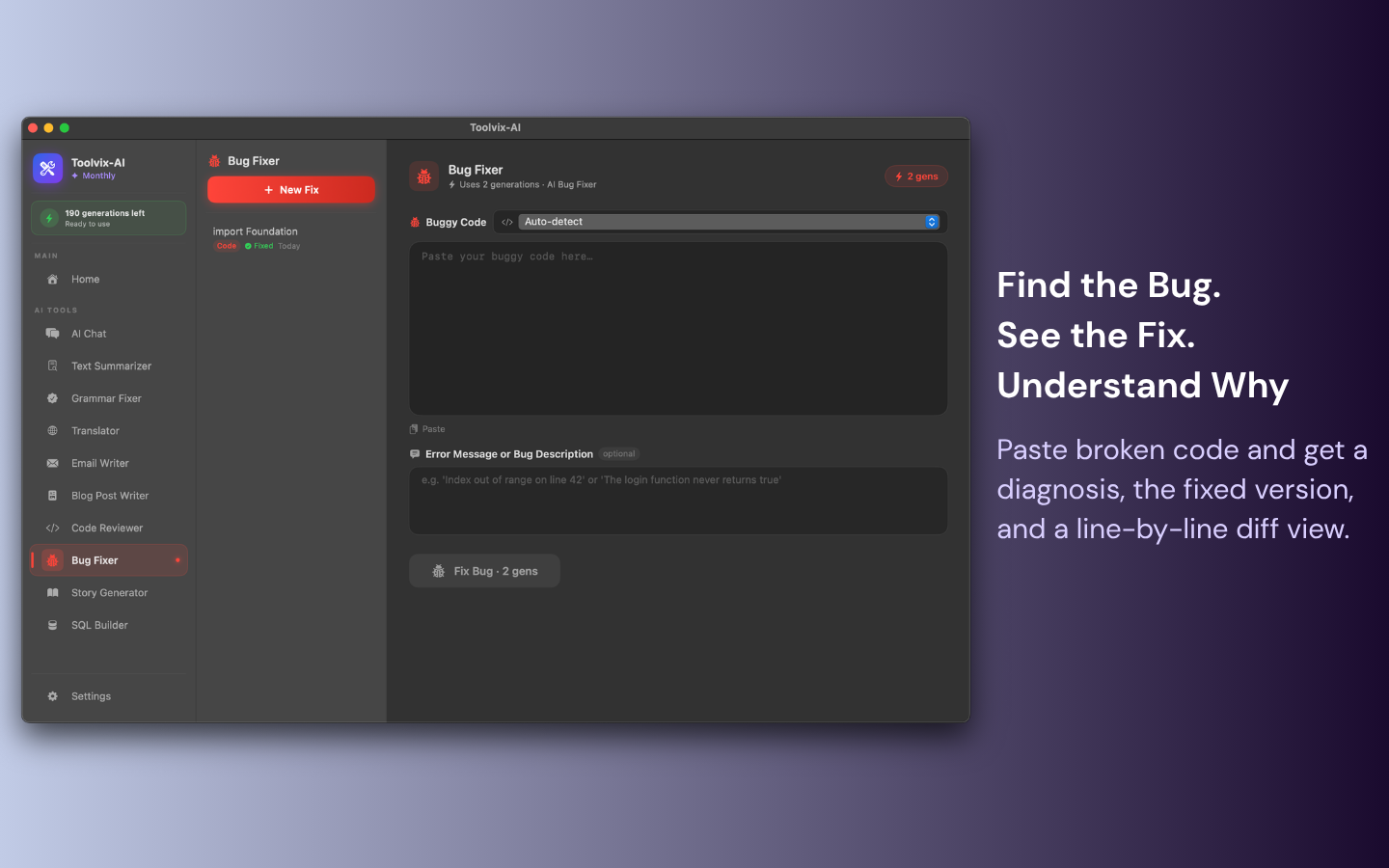Click the Fix Bug · 2 gens button
The image size is (1389, 868).
(x=484, y=571)
